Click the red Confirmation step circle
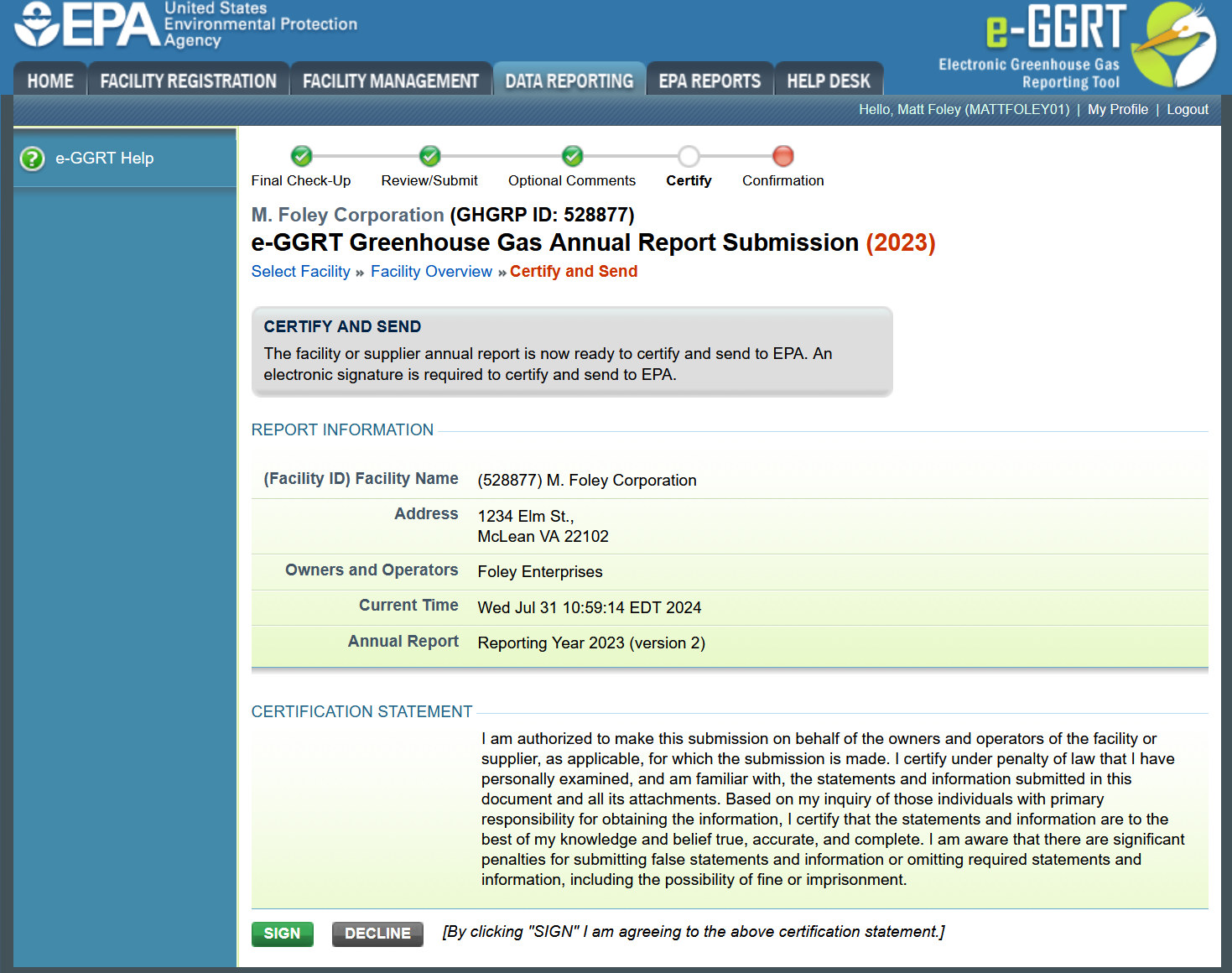The width and height of the screenshot is (1232, 973). (782, 156)
